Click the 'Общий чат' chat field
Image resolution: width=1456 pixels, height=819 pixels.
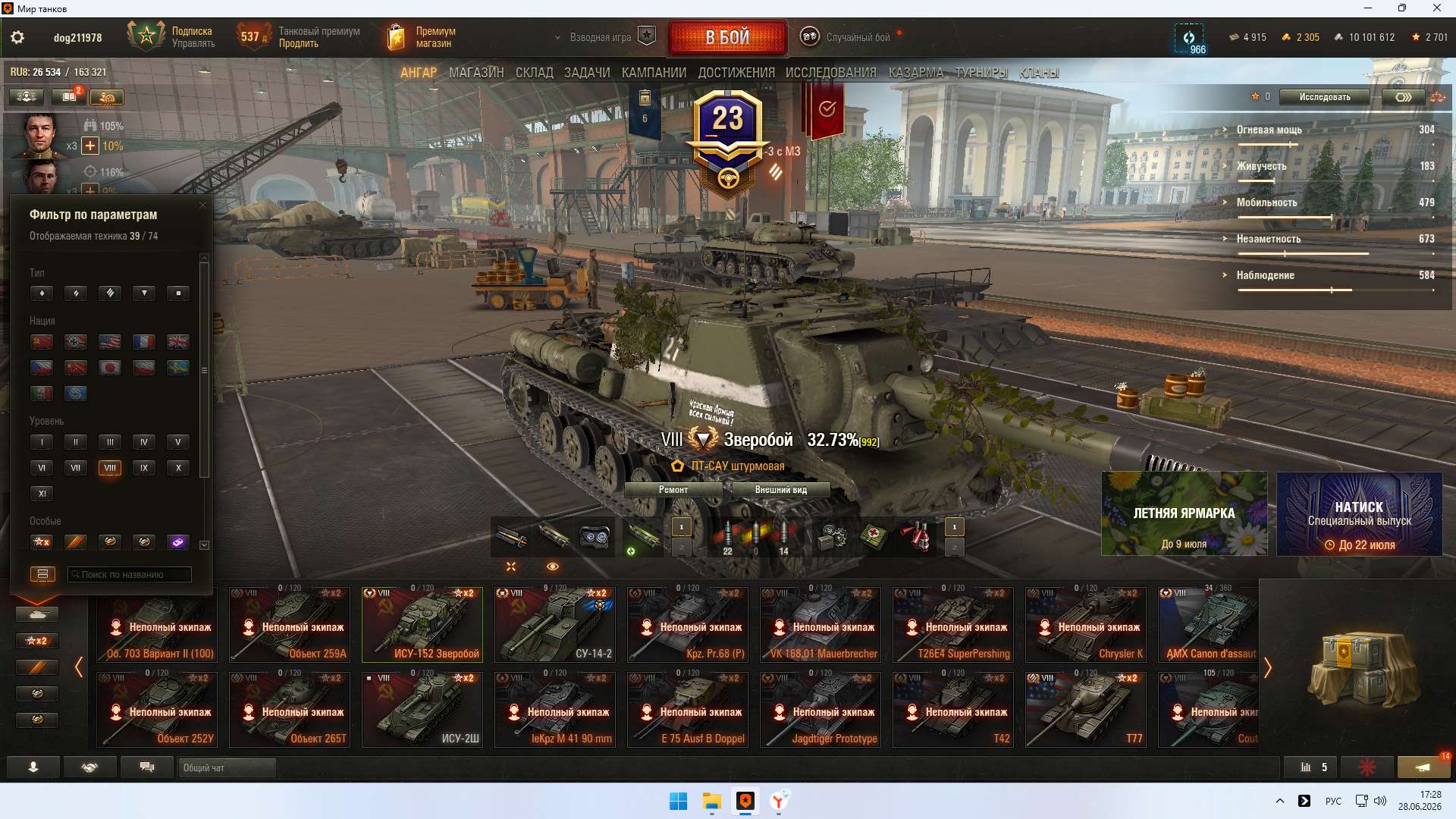227,767
